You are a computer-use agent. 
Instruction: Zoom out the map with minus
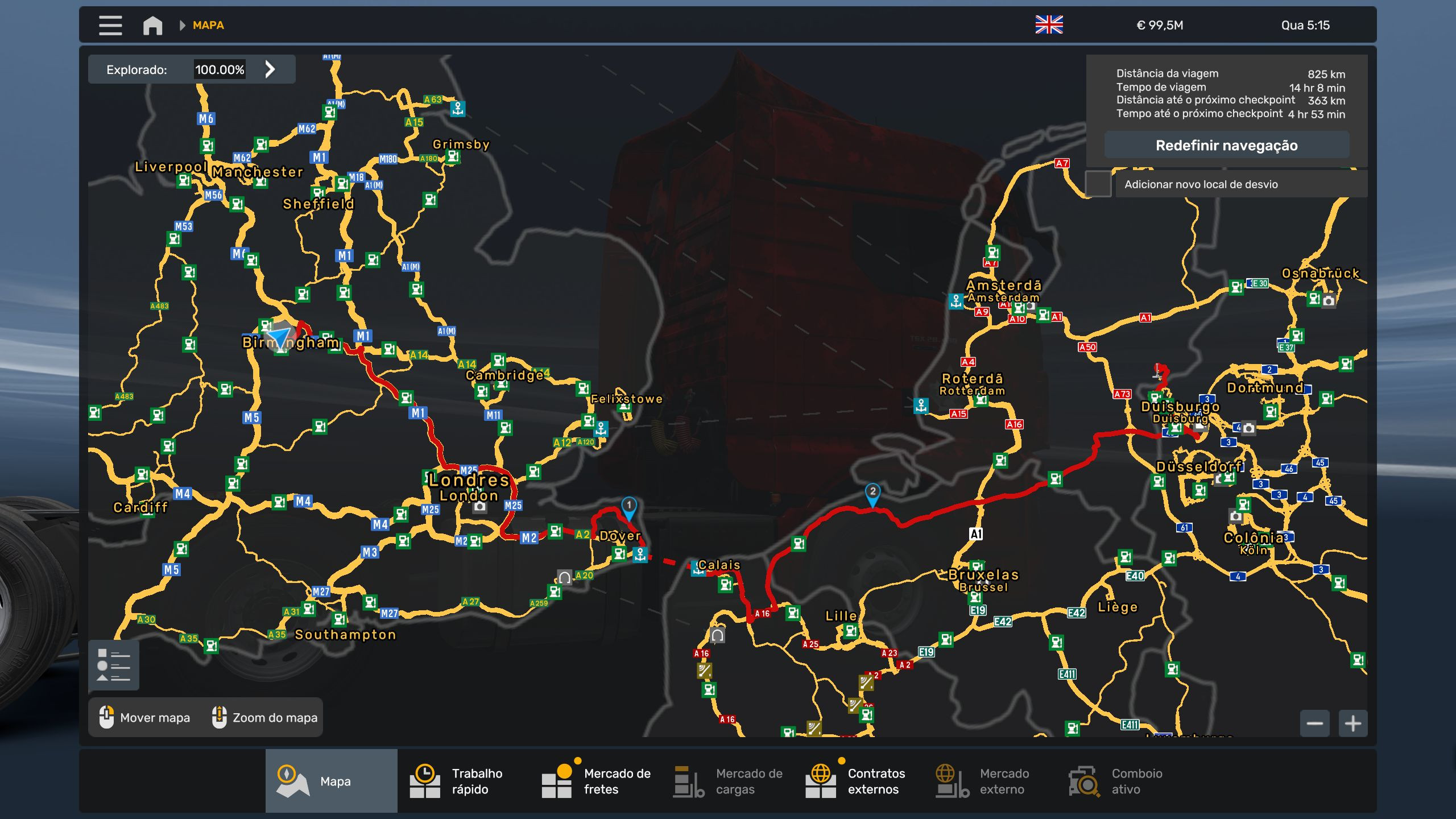pyautogui.click(x=1314, y=723)
